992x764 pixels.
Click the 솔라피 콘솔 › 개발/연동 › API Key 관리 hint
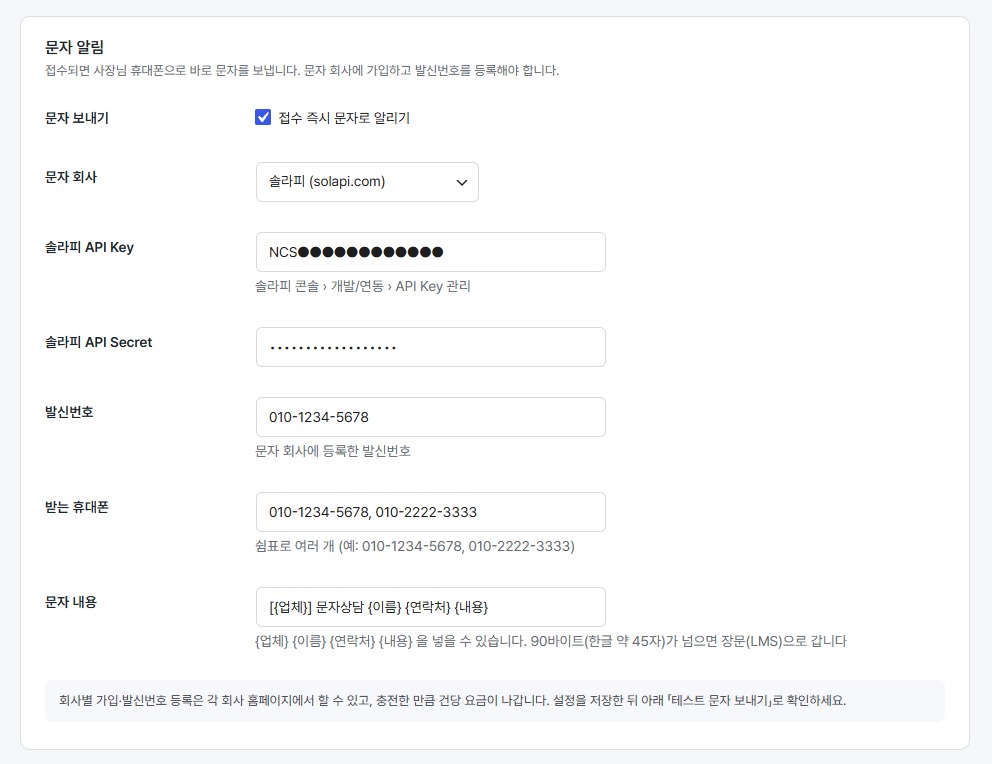click(x=363, y=286)
